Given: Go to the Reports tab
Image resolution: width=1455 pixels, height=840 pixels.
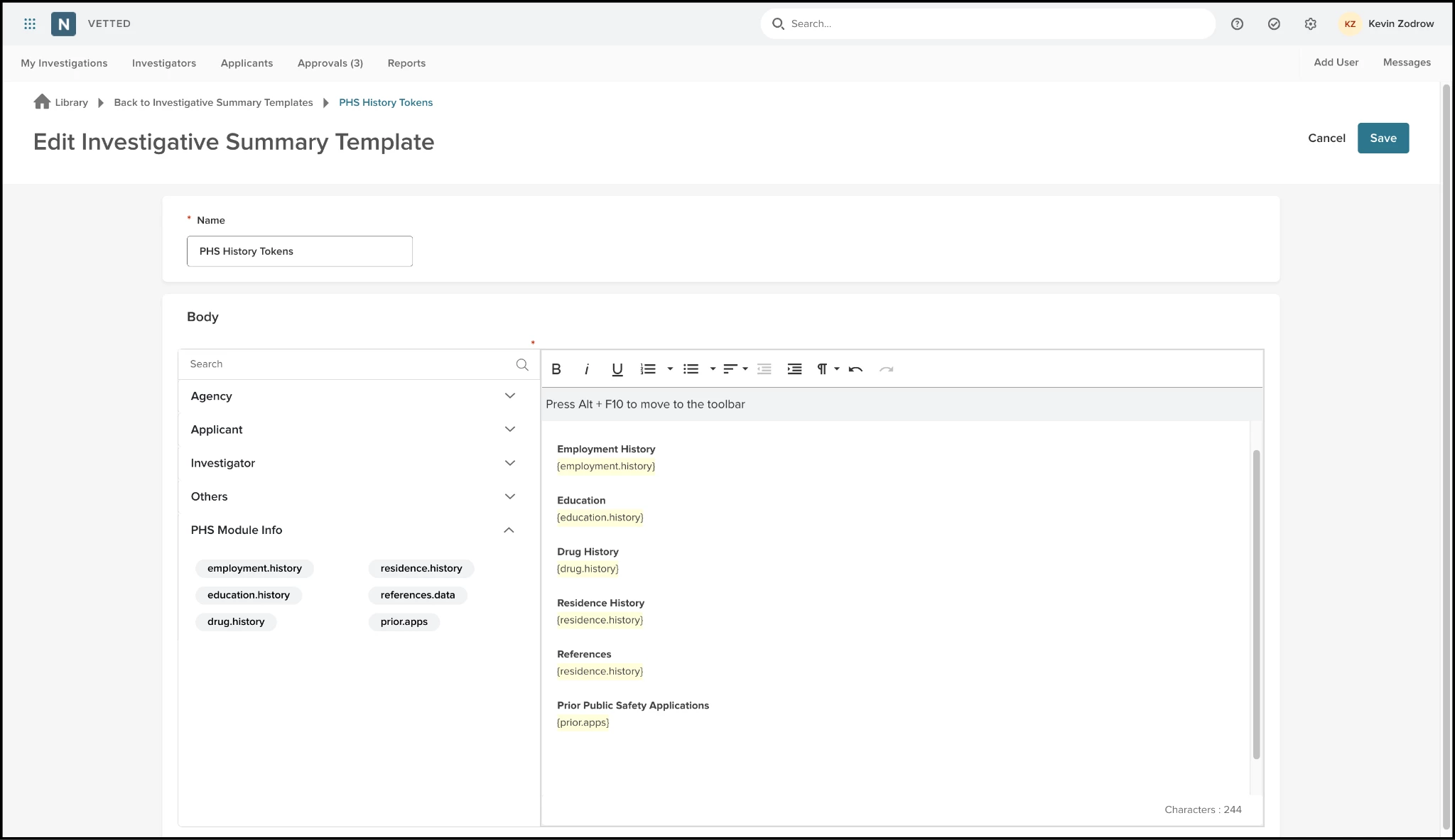Looking at the screenshot, I should (406, 63).
